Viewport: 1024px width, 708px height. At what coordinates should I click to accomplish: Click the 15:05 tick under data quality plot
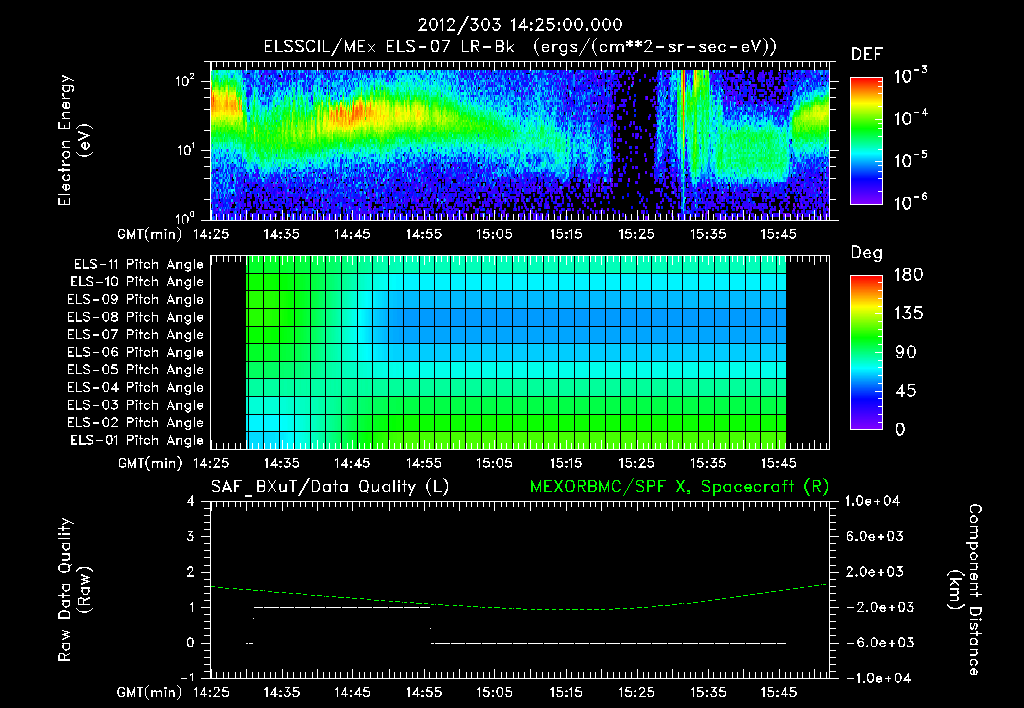click(494, 692)
